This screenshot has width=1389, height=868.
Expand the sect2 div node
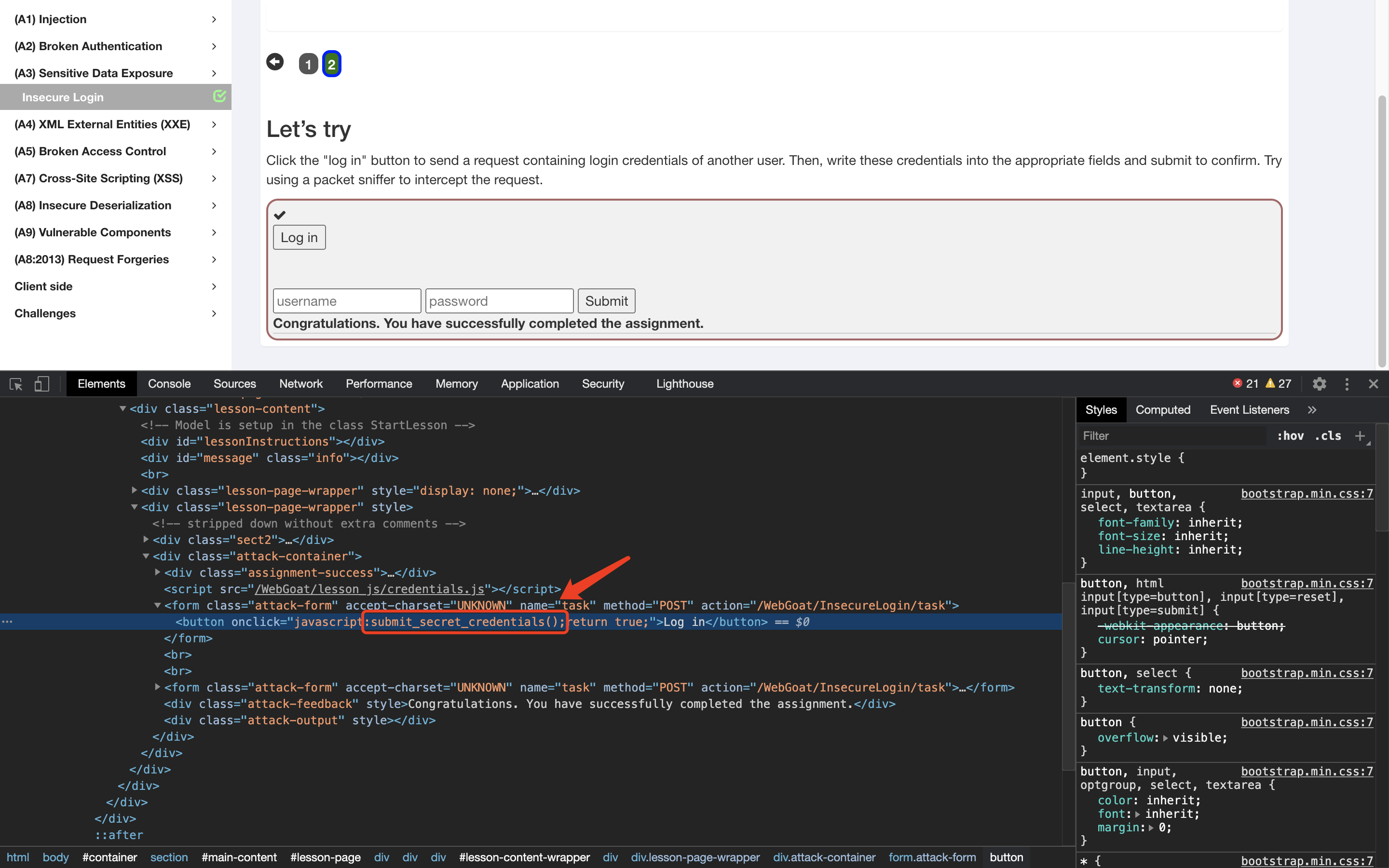146,540
